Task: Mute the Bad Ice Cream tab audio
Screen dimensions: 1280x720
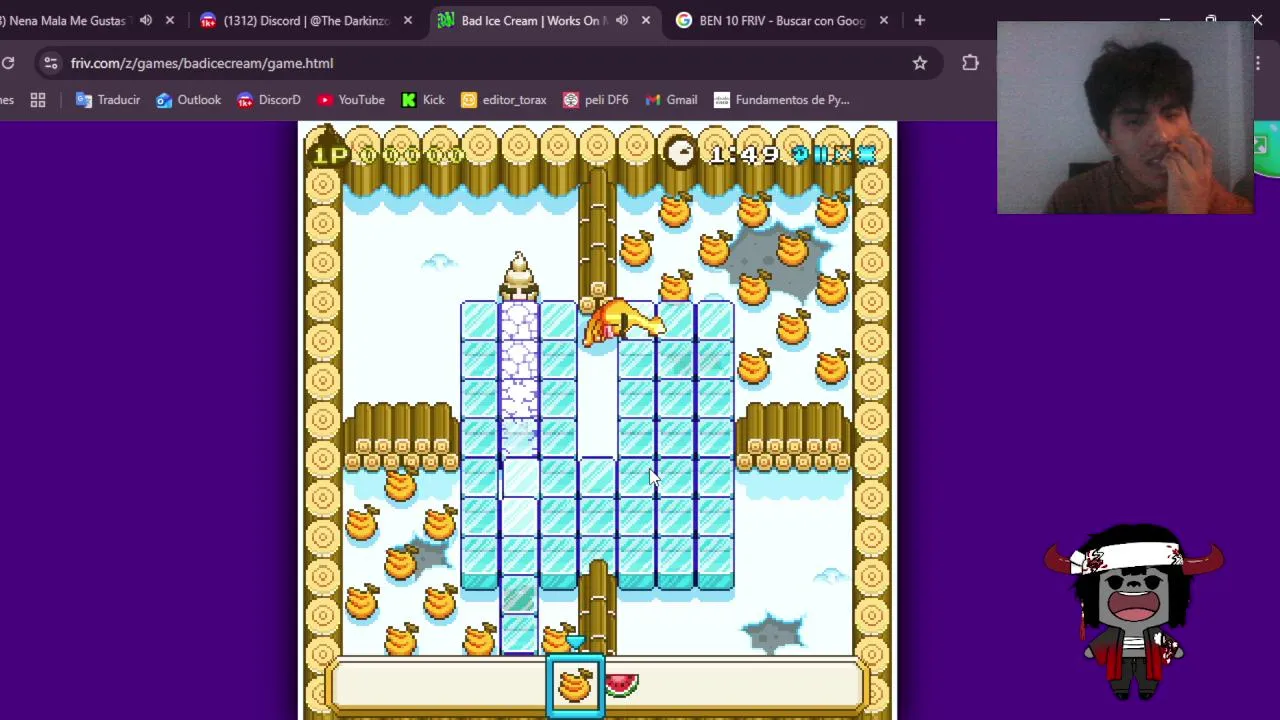Action: click(622, 20)
